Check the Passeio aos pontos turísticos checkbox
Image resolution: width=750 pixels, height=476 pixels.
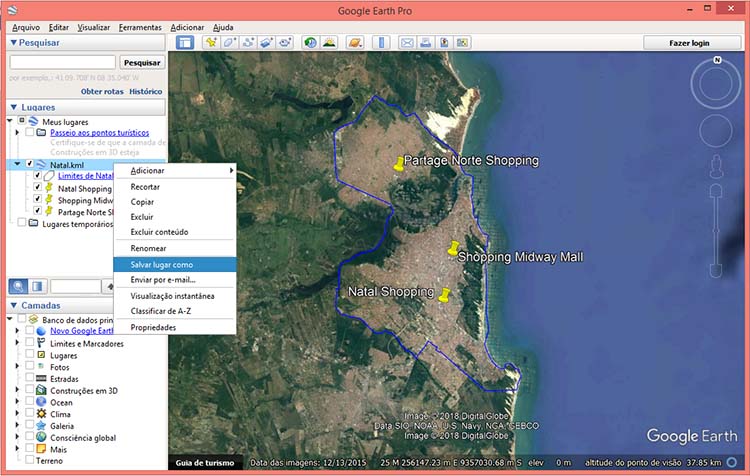pyautogui.click(x=30, y=132)
